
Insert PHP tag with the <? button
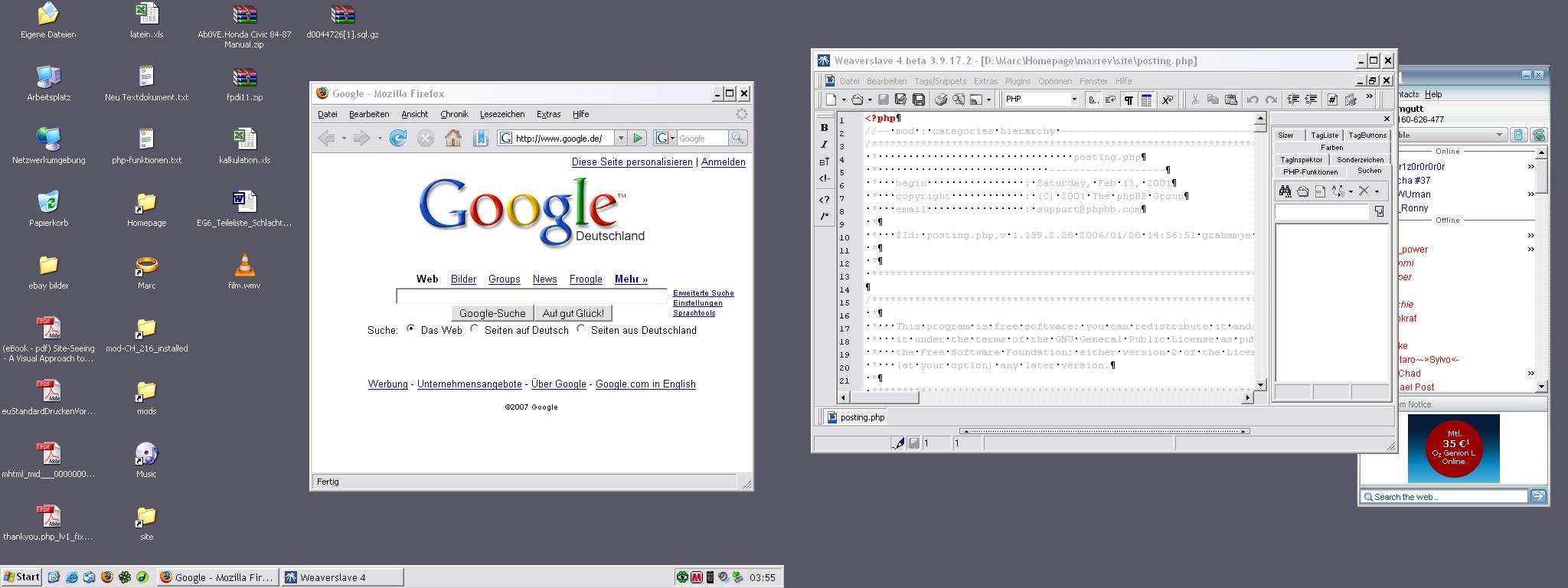click(824, 199)
